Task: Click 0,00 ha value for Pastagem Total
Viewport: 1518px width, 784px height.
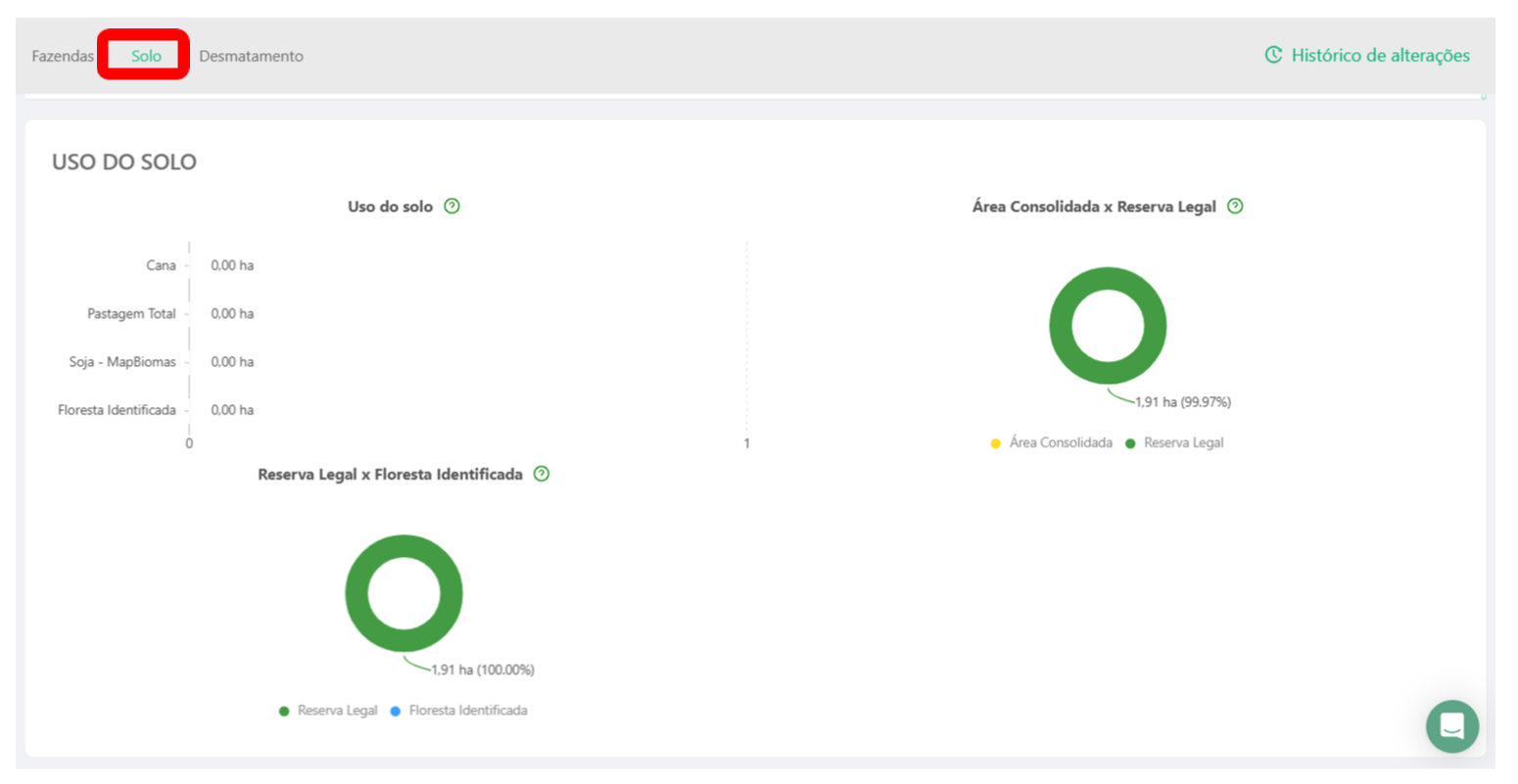Action: (232, 313)
